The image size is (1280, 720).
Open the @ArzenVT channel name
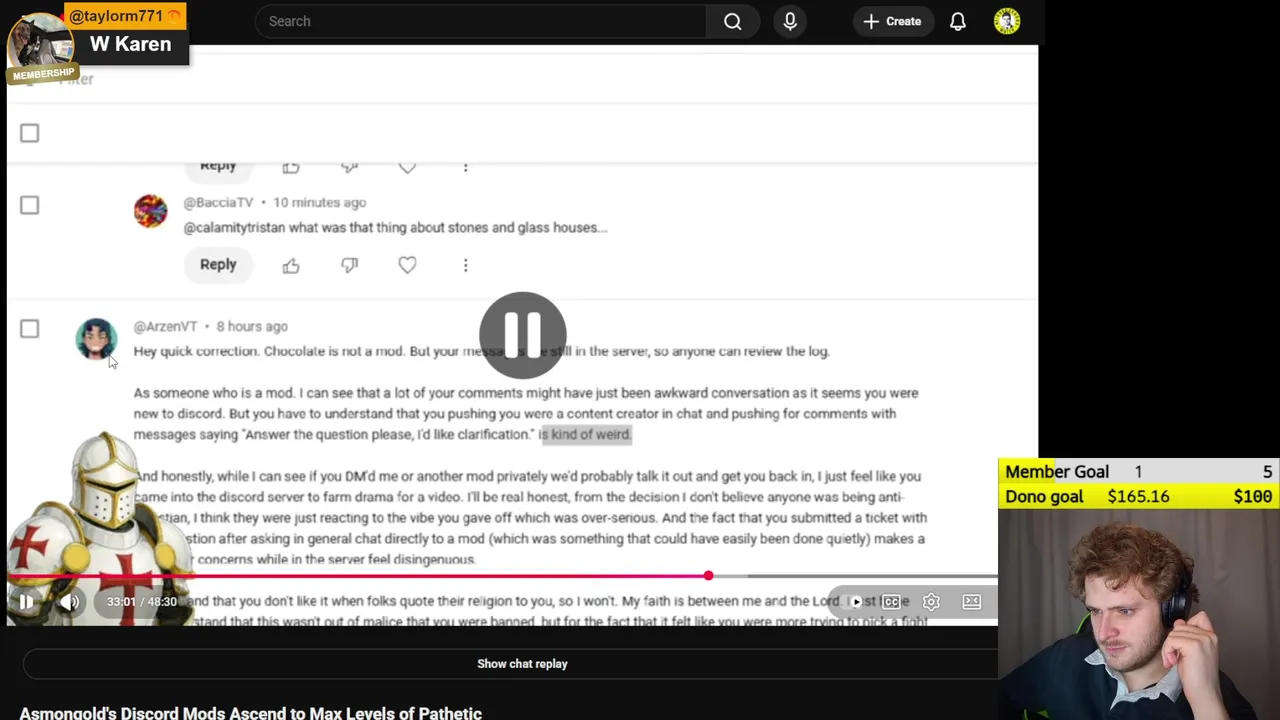click(x=165, y=326)
